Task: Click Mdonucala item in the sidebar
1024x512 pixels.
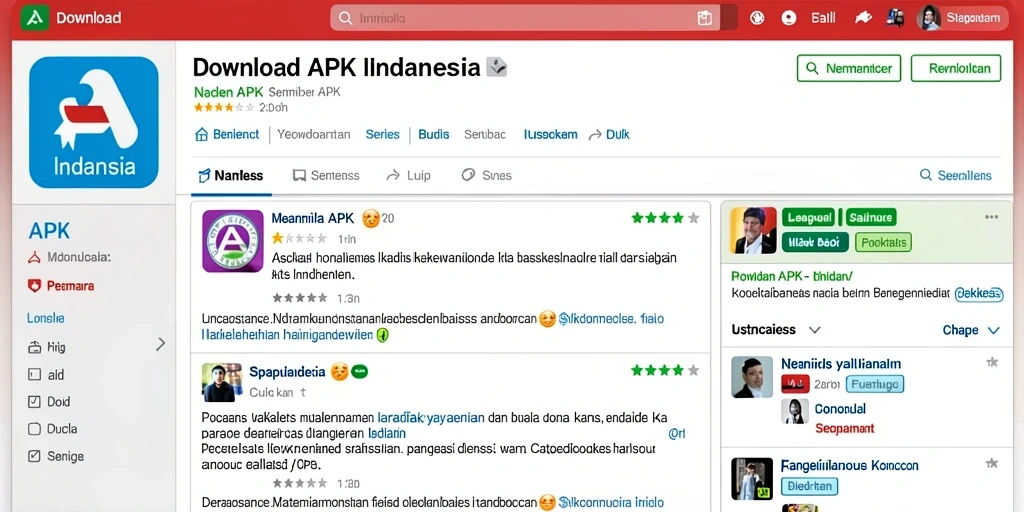Action: (69, 257)
